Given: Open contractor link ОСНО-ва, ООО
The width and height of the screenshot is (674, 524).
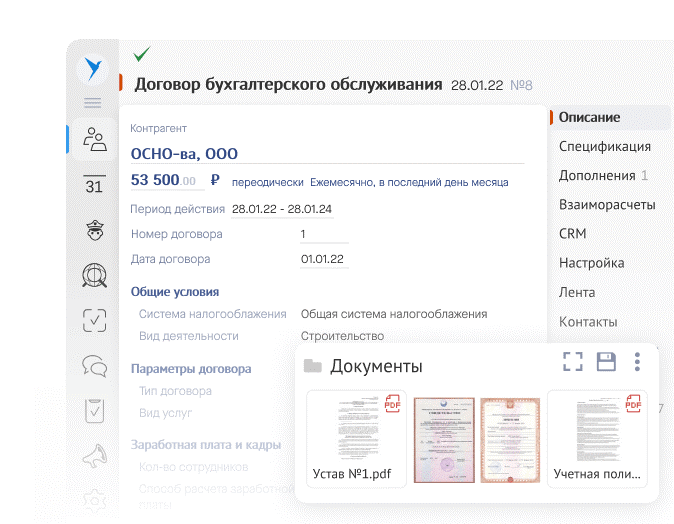Looking at the screenshot, I should (184, 153).
